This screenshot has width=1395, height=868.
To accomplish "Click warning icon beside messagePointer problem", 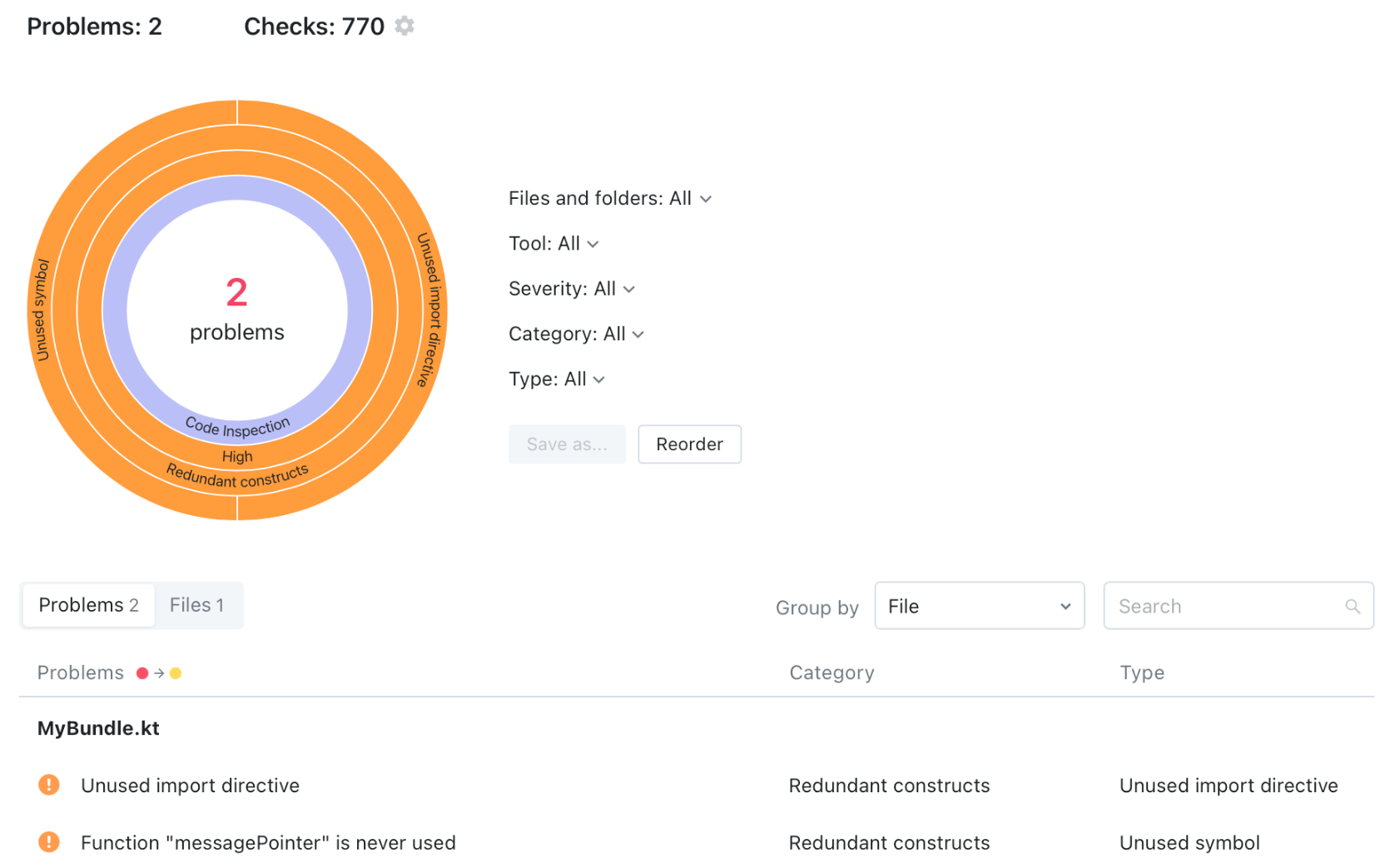I will coord(49,842).
